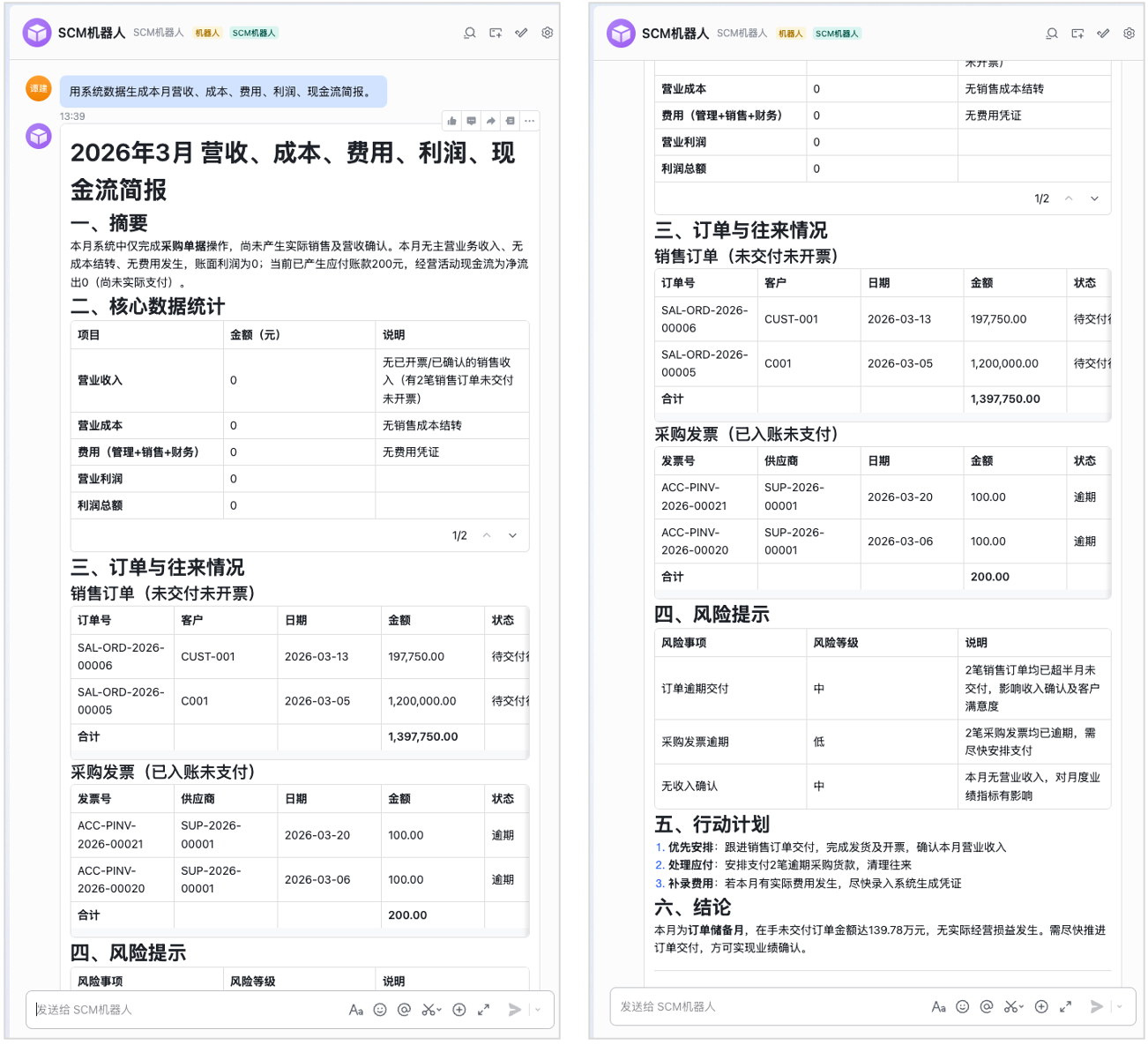Screen dimensions: 1148x1045
Task: Collapse the table using the up chevron
Action: 486,535
